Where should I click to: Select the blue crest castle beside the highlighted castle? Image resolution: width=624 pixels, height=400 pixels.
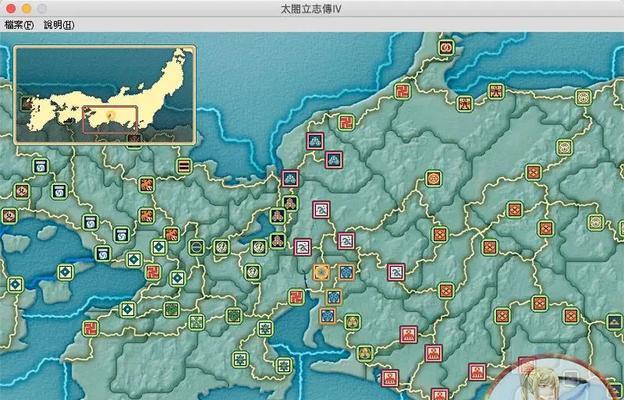point(346,272)
